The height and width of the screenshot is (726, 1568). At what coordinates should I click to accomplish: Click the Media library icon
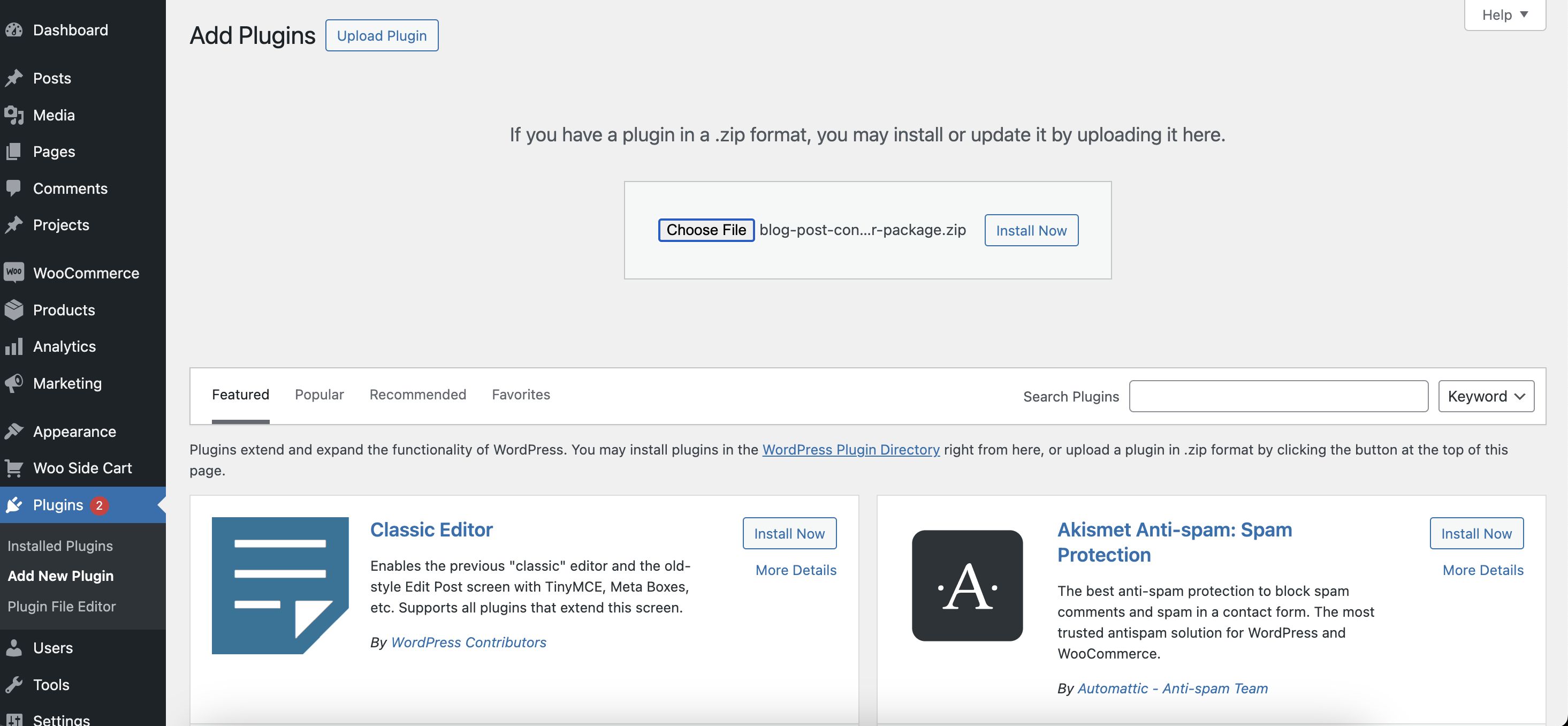pyautogui.click(x=13, y=115)
